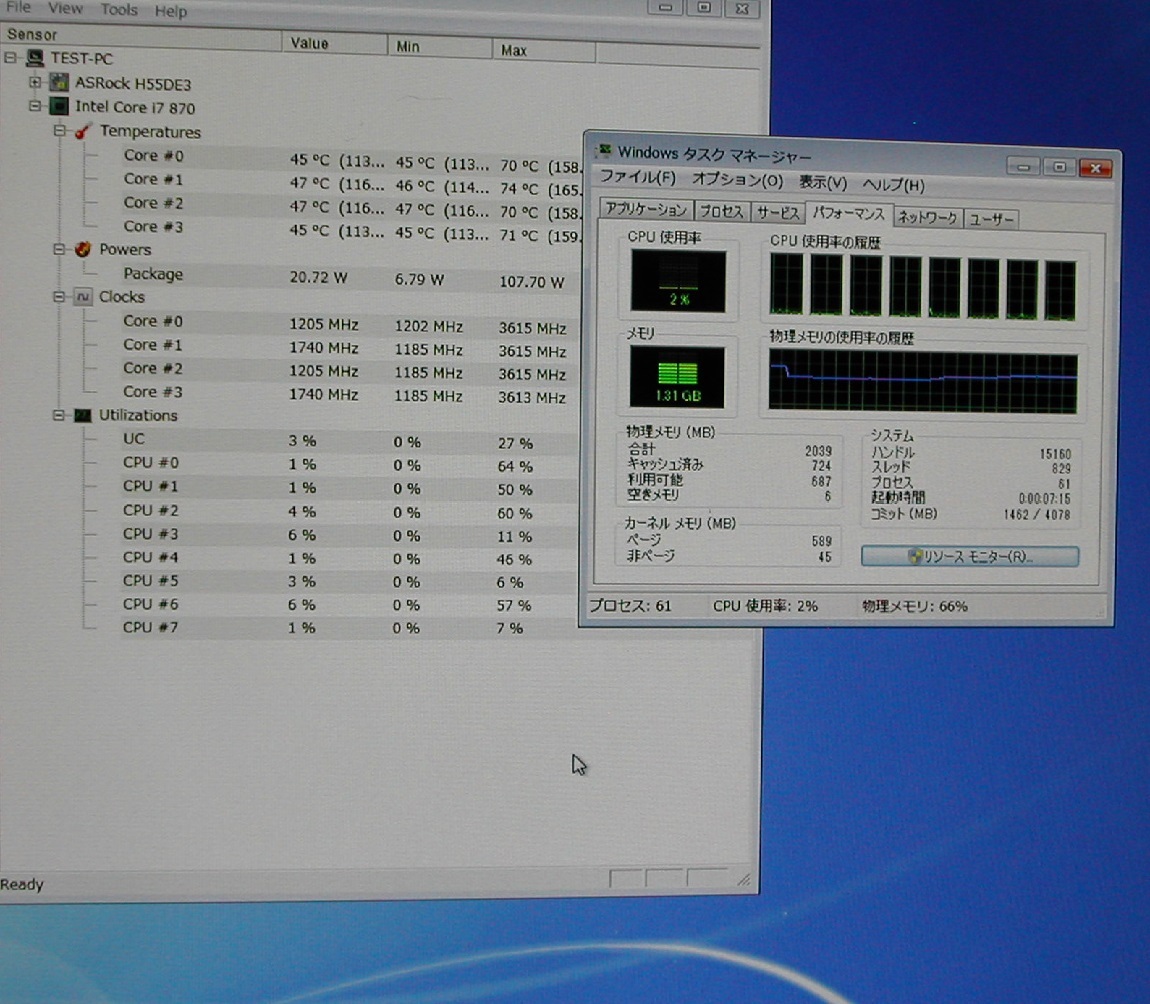Open the Tools menu in sensor window
Image resolution: width=1150 pixels, height=1004 pixels.
pos(119,10)
